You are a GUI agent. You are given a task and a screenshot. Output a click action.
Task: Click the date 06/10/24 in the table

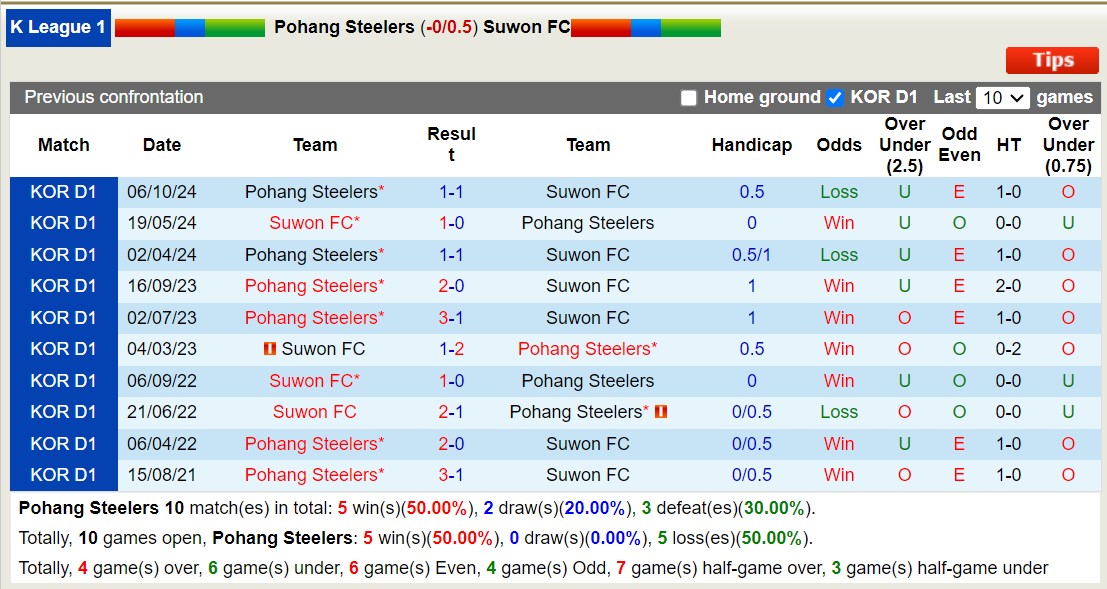coord(161,191)
